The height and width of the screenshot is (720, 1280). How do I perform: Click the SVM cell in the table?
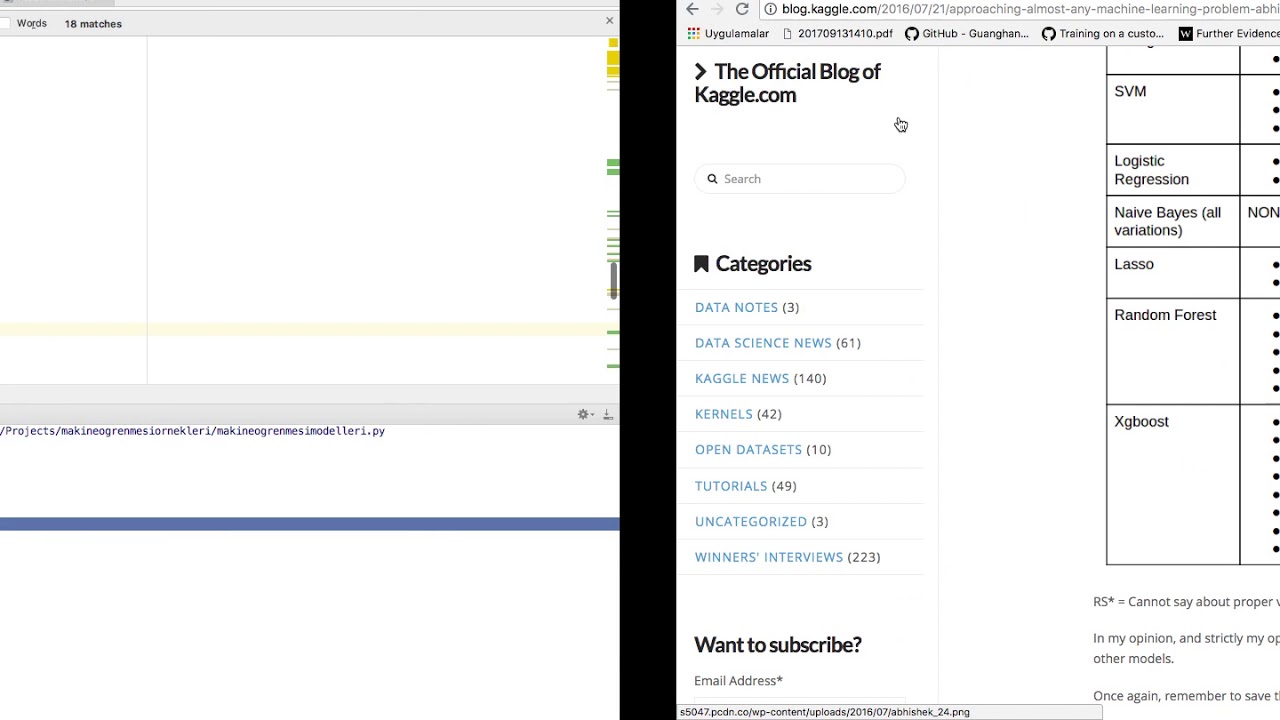click(1173, 108)
